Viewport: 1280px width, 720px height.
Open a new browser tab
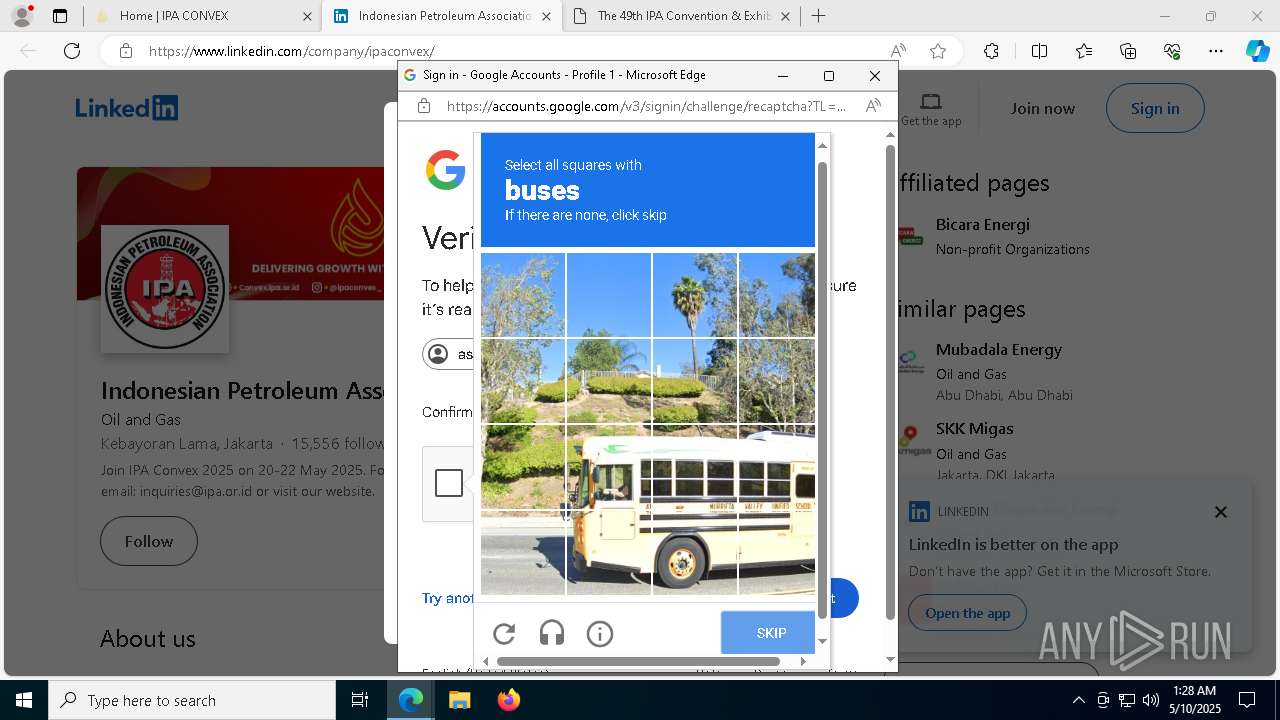tap(818, 16)
